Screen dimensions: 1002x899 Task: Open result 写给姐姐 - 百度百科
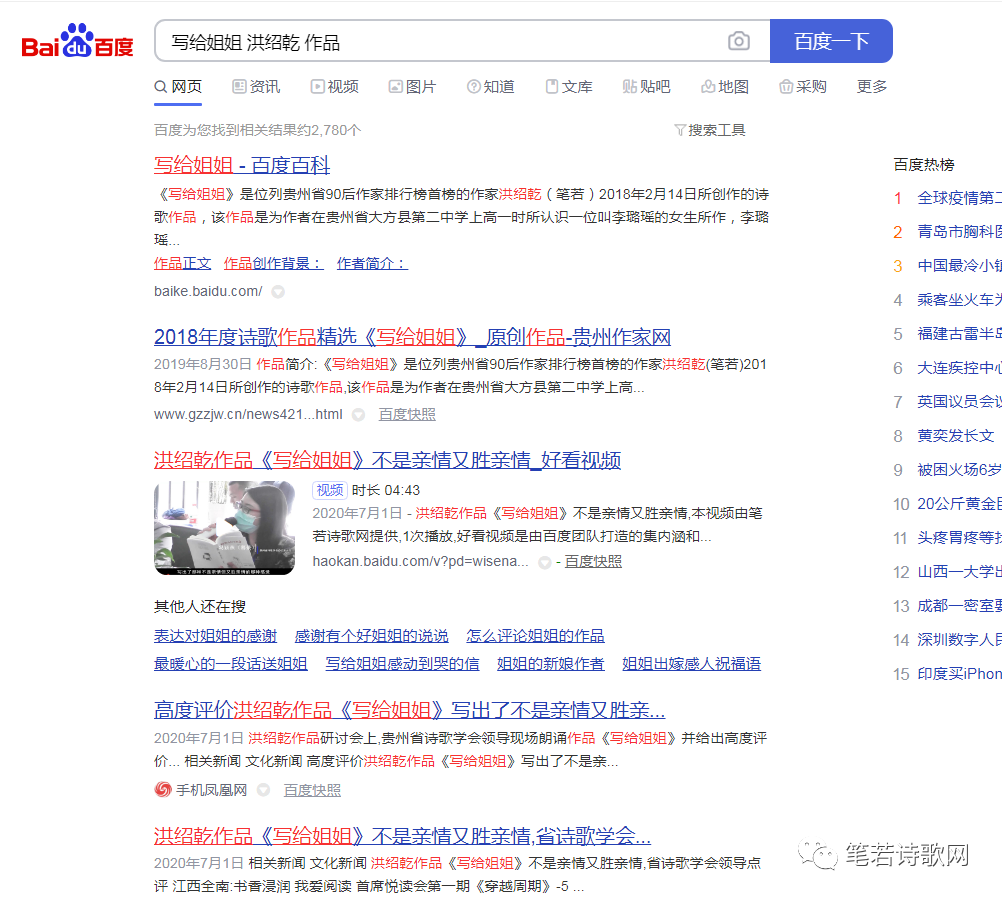242,165
